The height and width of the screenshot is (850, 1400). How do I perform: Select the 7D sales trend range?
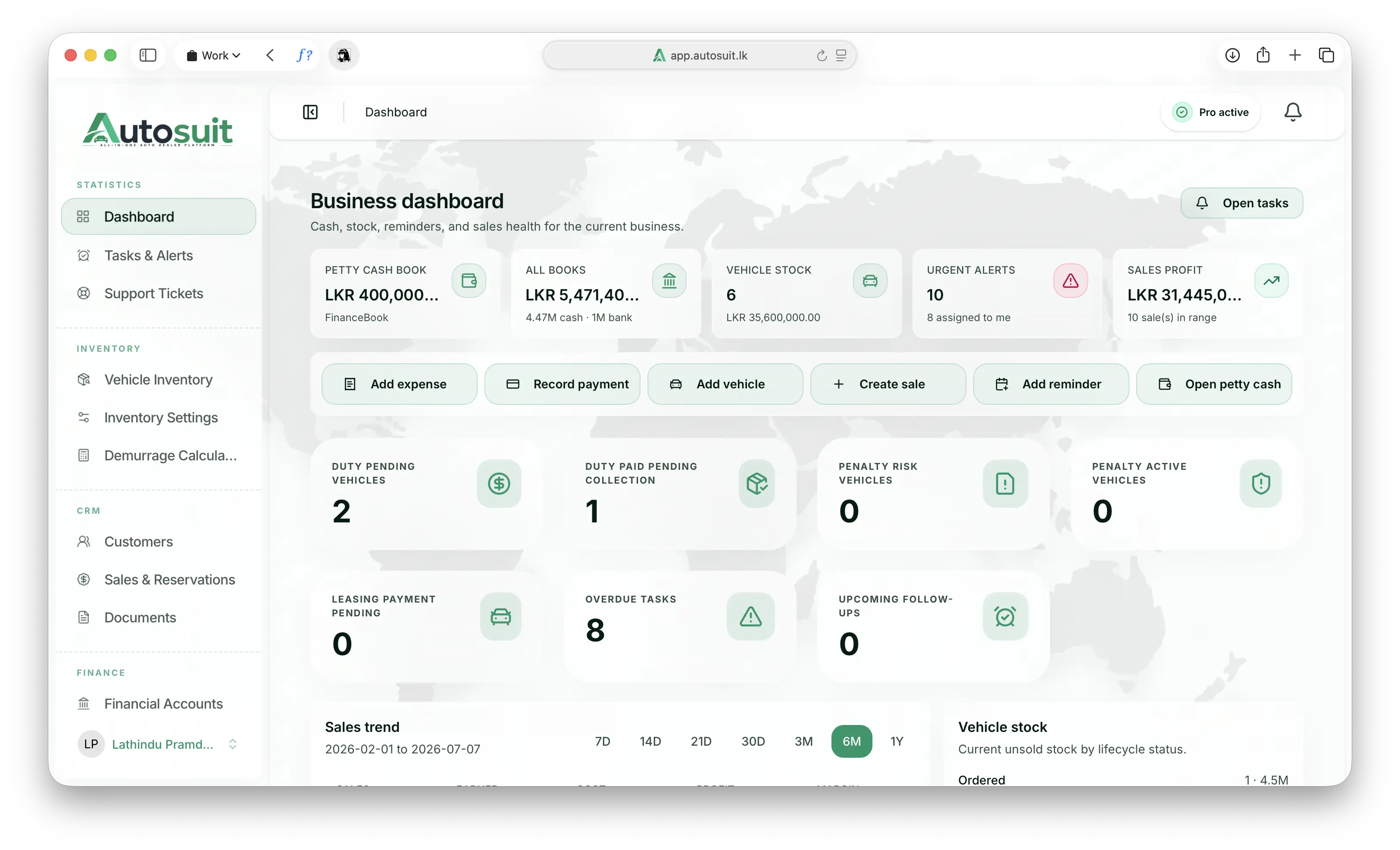point(602,741)
